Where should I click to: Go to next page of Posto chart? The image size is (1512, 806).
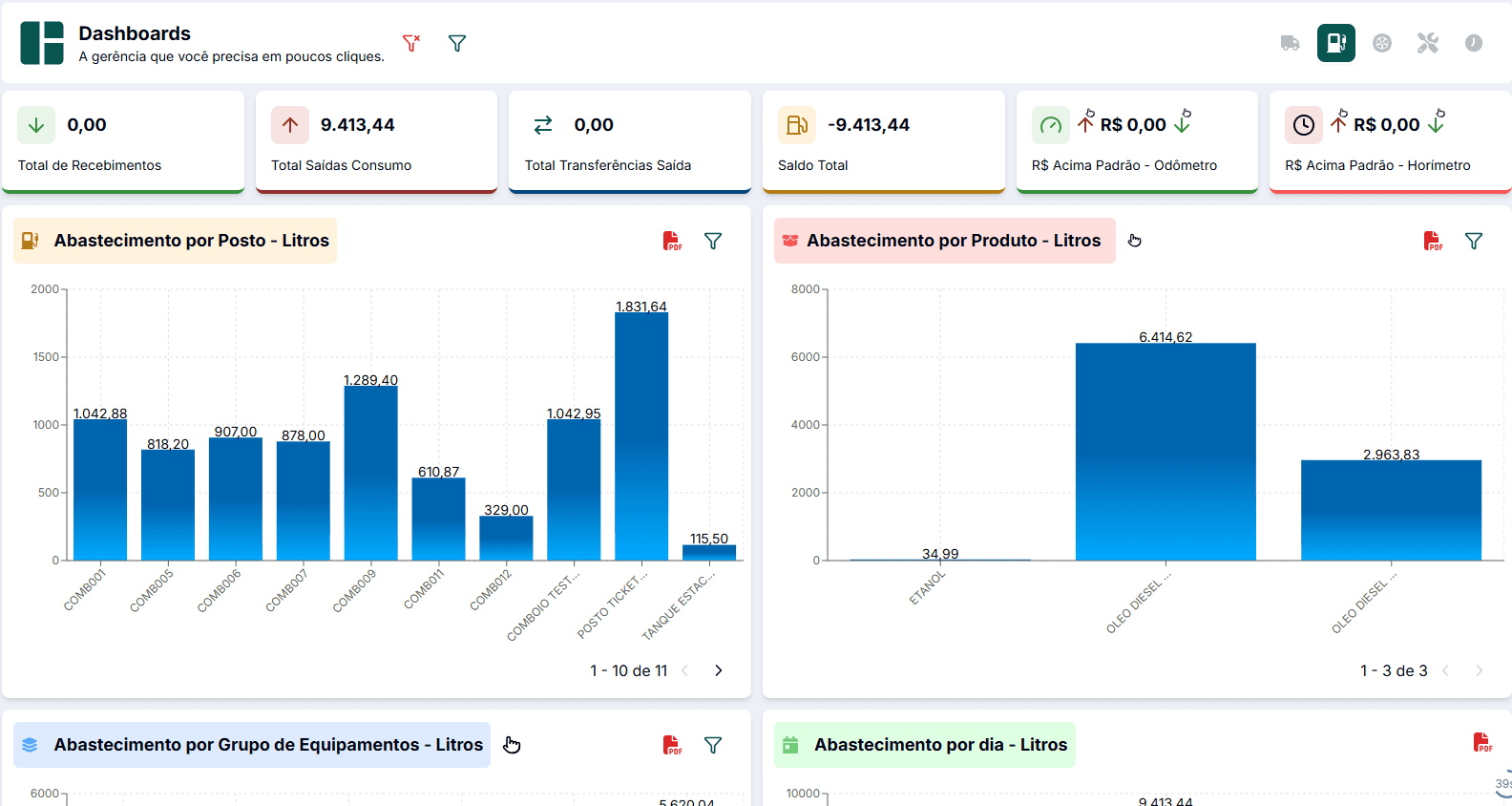pyautogui.click(x=719, y=670)
